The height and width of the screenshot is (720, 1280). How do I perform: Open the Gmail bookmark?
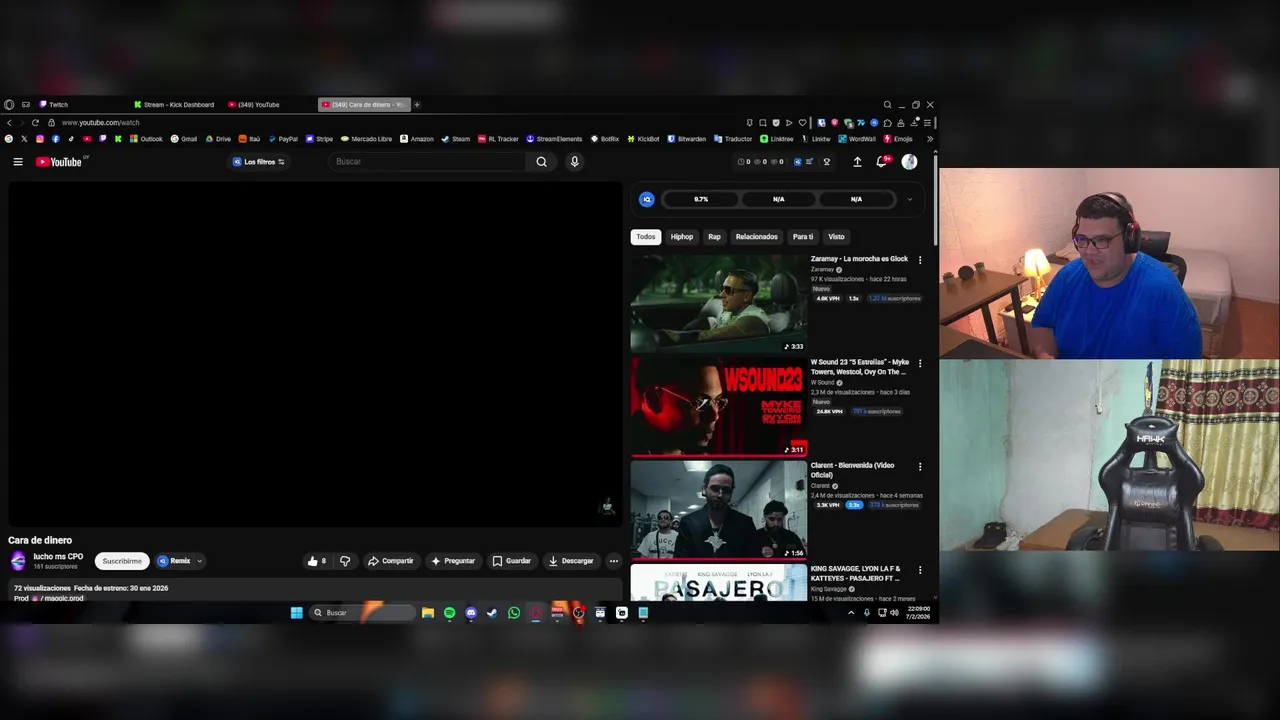184,139
